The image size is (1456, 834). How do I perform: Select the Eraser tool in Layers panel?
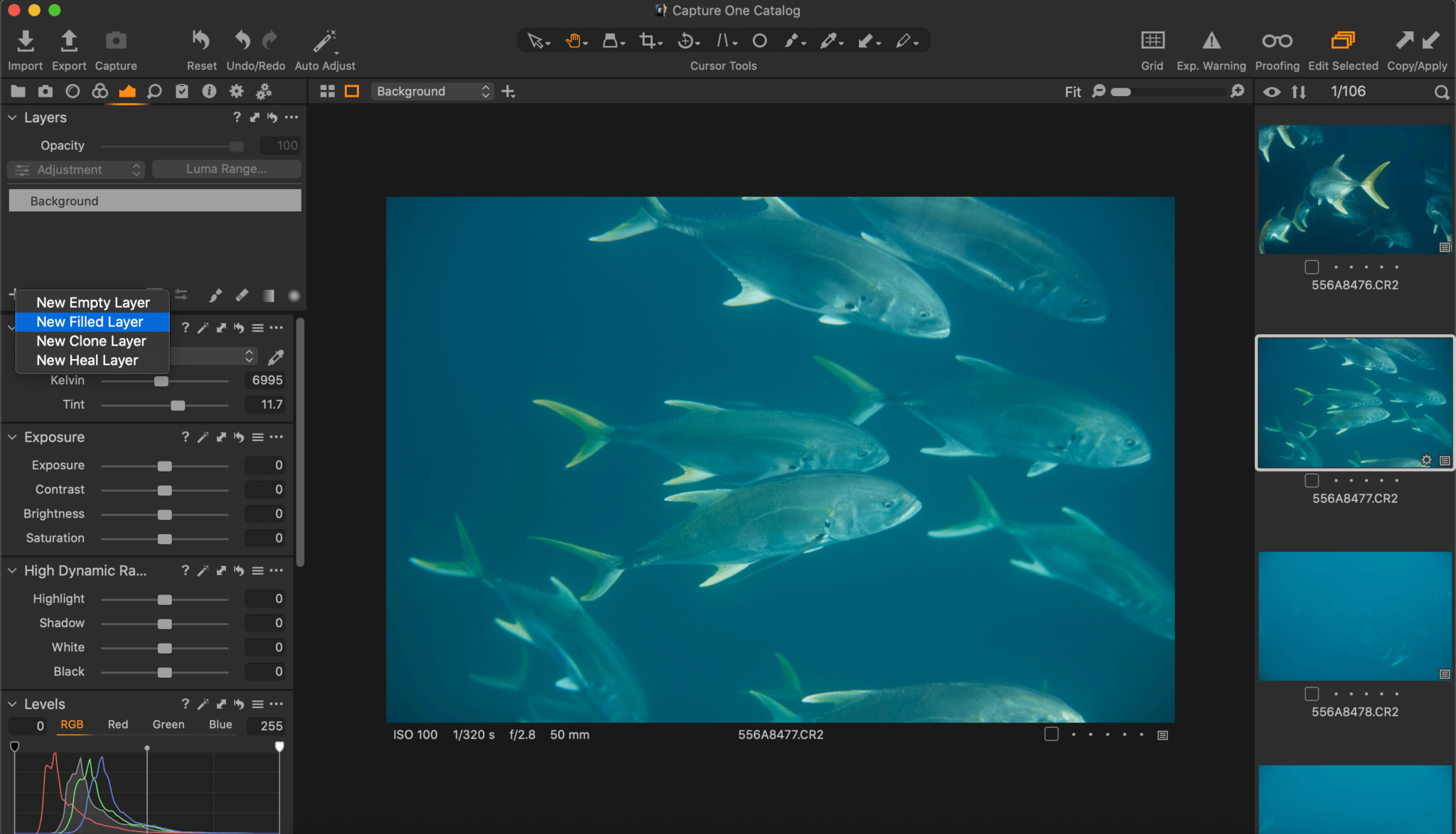[242, 295]
